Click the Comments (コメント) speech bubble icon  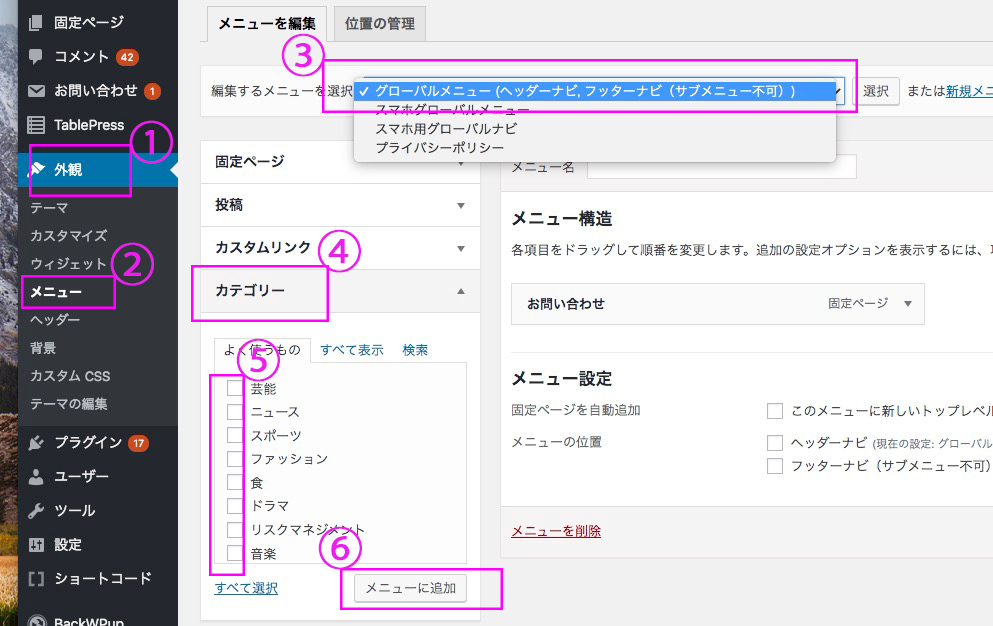(x=35, y=56)
